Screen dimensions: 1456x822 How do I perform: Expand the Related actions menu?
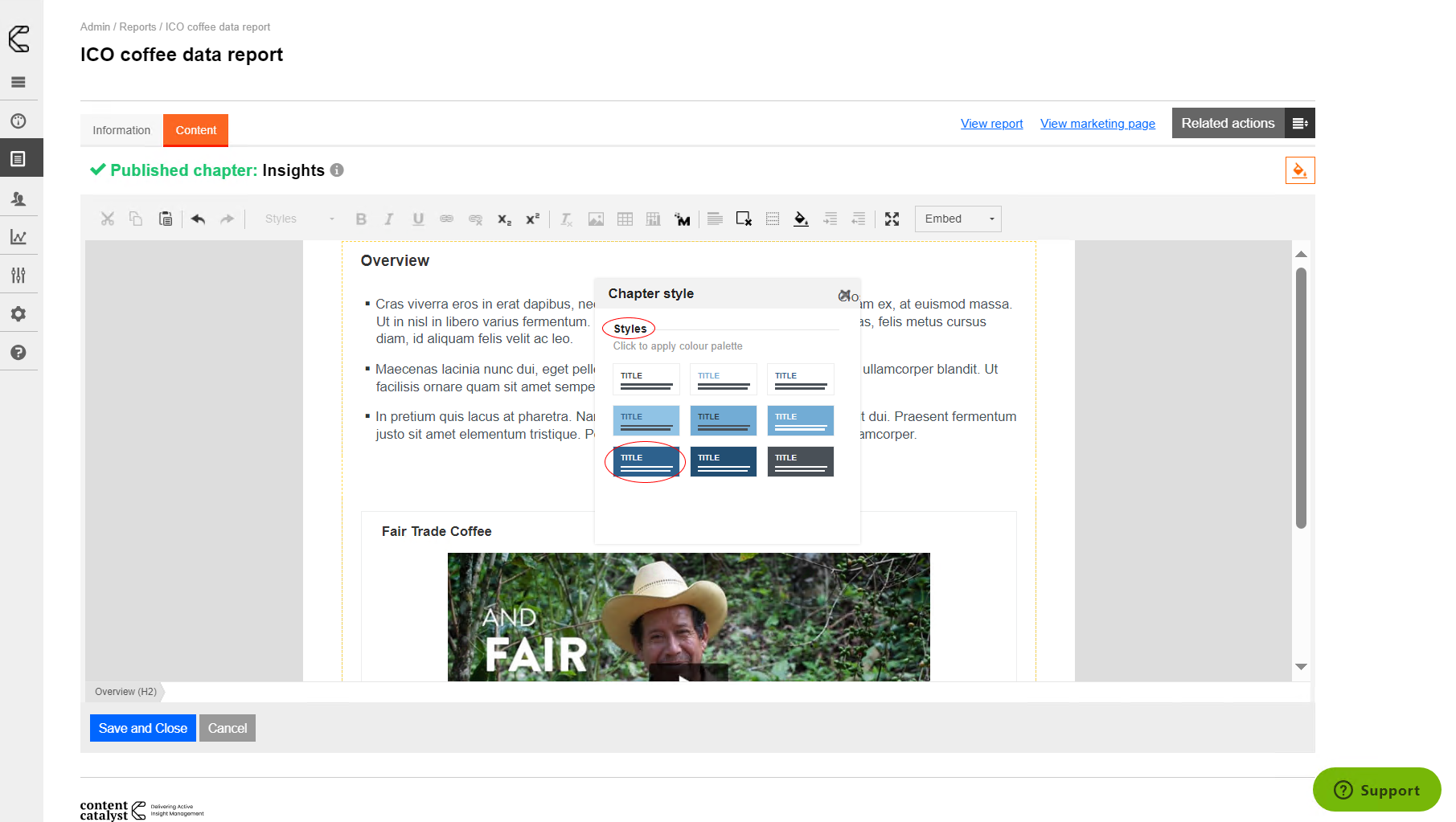(1299, 123)
